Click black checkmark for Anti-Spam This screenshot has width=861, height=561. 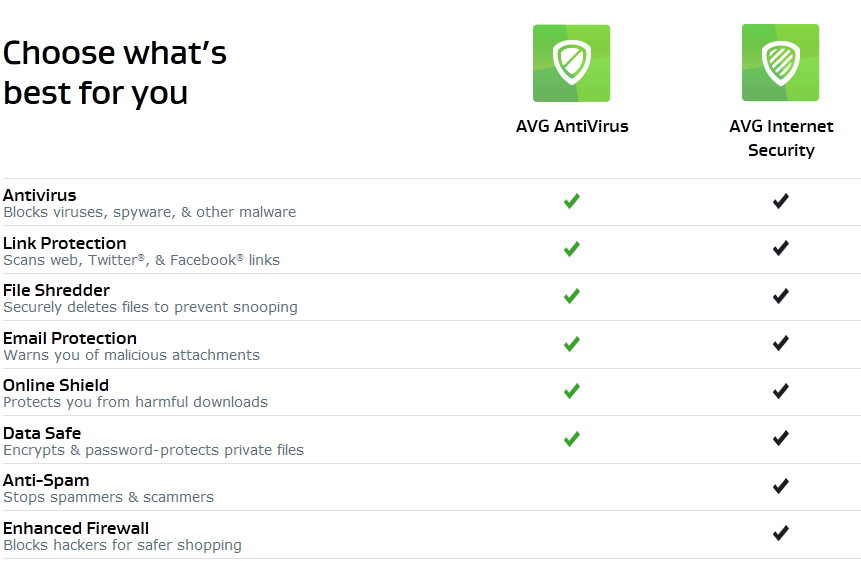pyautogui.click(x=780, y=486)
